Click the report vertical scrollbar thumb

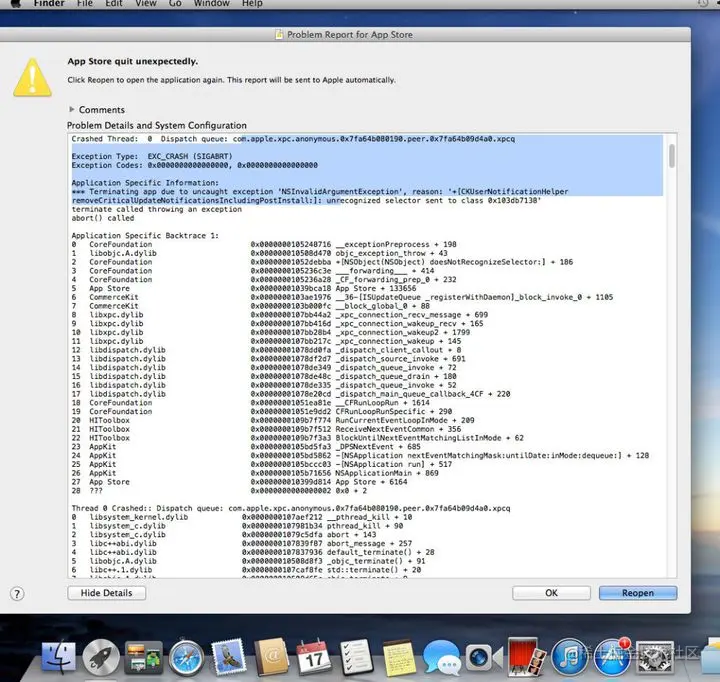coord(671,156)
